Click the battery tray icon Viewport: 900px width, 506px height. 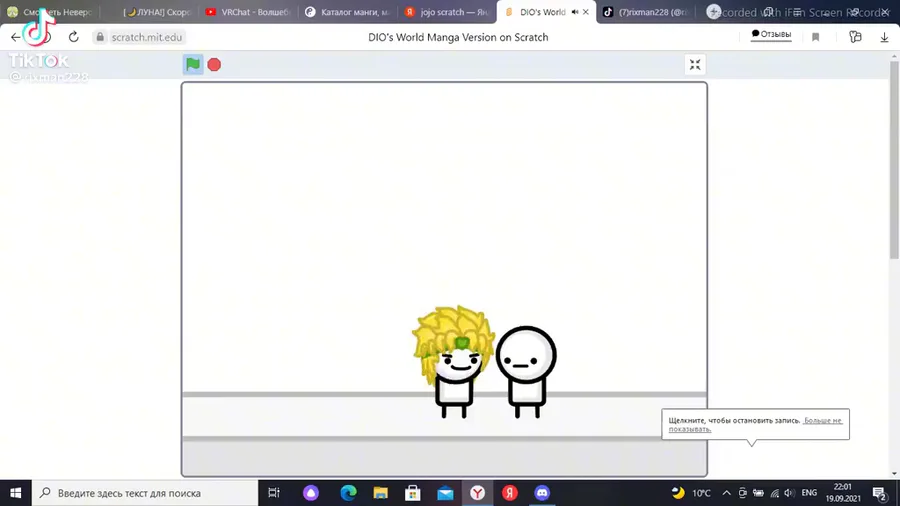point(758,493)
